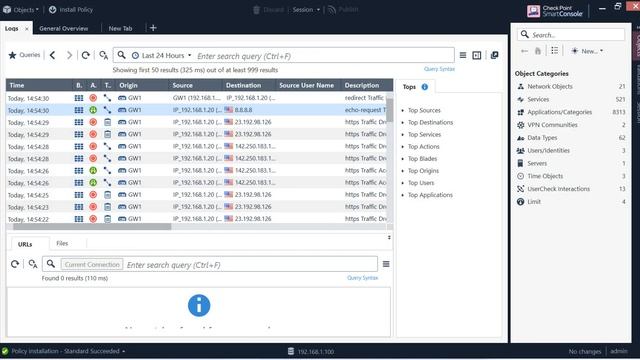The height and width of the screenshot is (360, 640).
Task: Select Top Destinations
Action: tap(430, 122)
